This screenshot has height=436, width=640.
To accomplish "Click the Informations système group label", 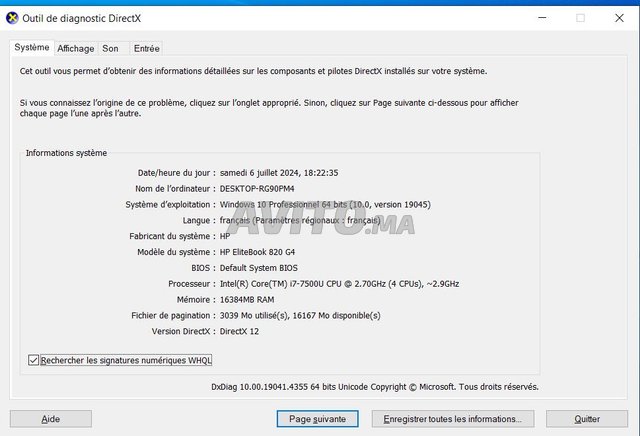I will pyautogui.click(x=66, y=153).
